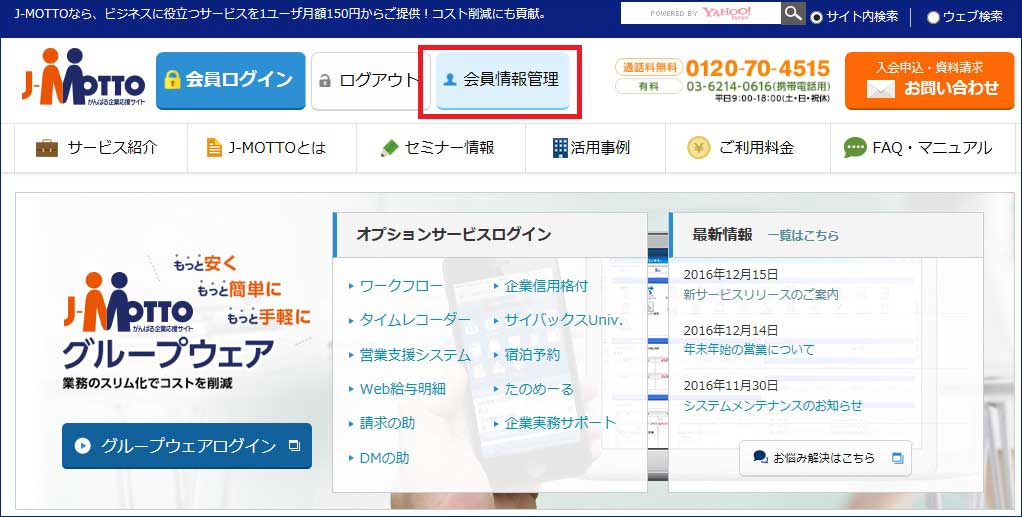The height and width of the screenshot is (517, 1022).
Task: Click new-window icon on お悩み解決はこちら
Action: pos(898,458)
